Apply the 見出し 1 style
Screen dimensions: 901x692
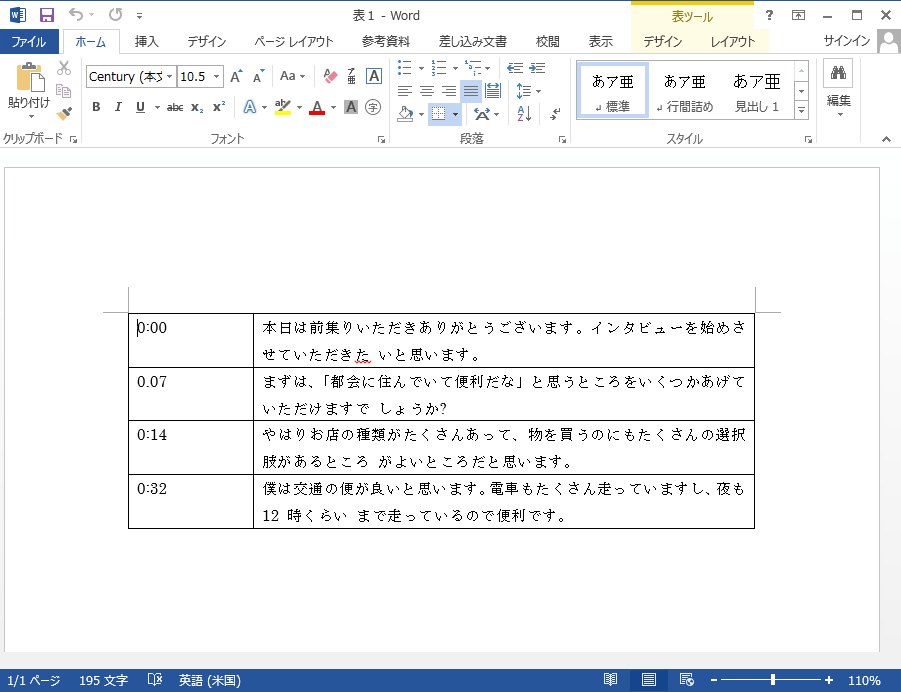point(757,91)
